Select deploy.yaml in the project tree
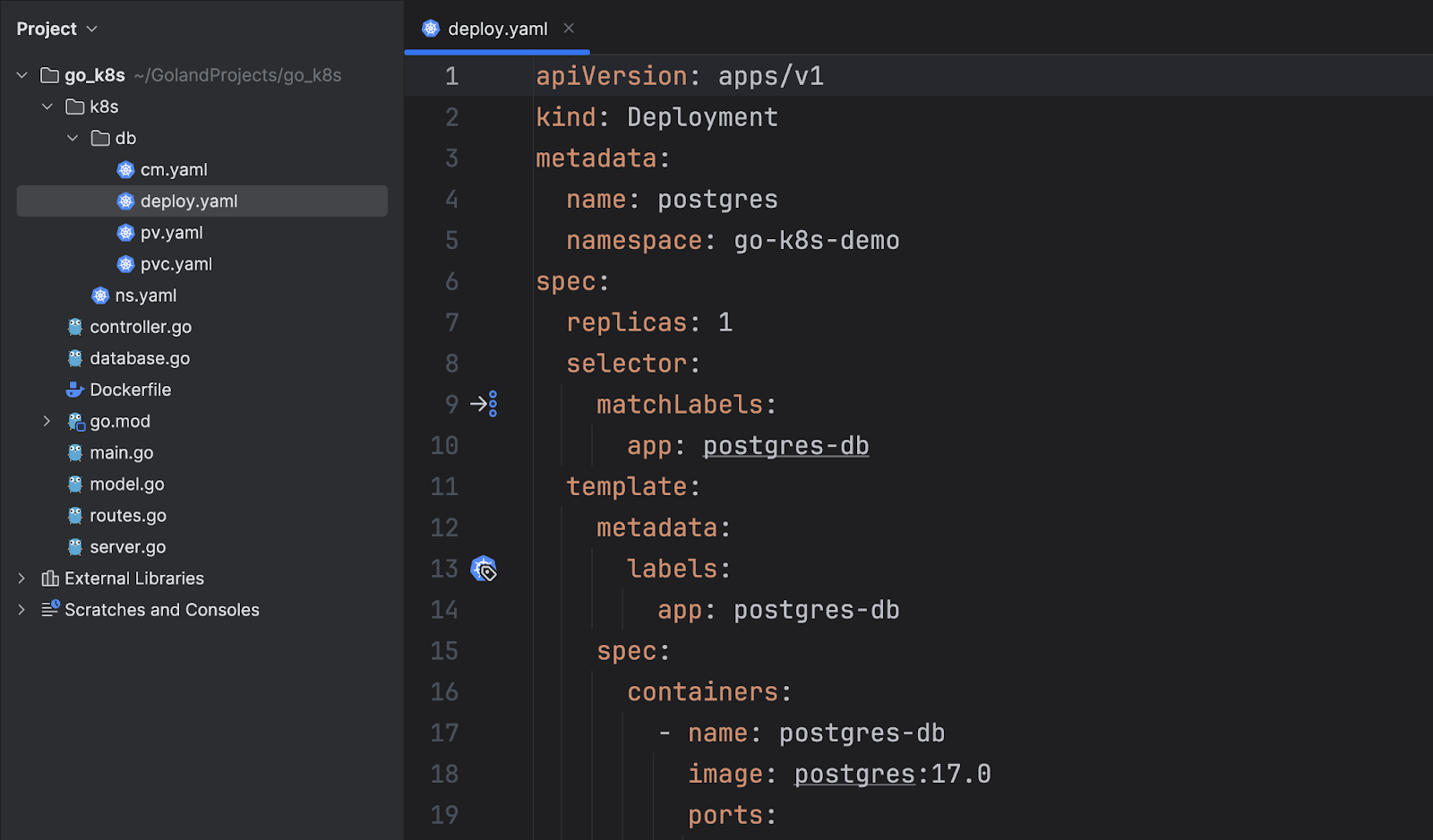 pyautogui.click(x=202, y=201)
